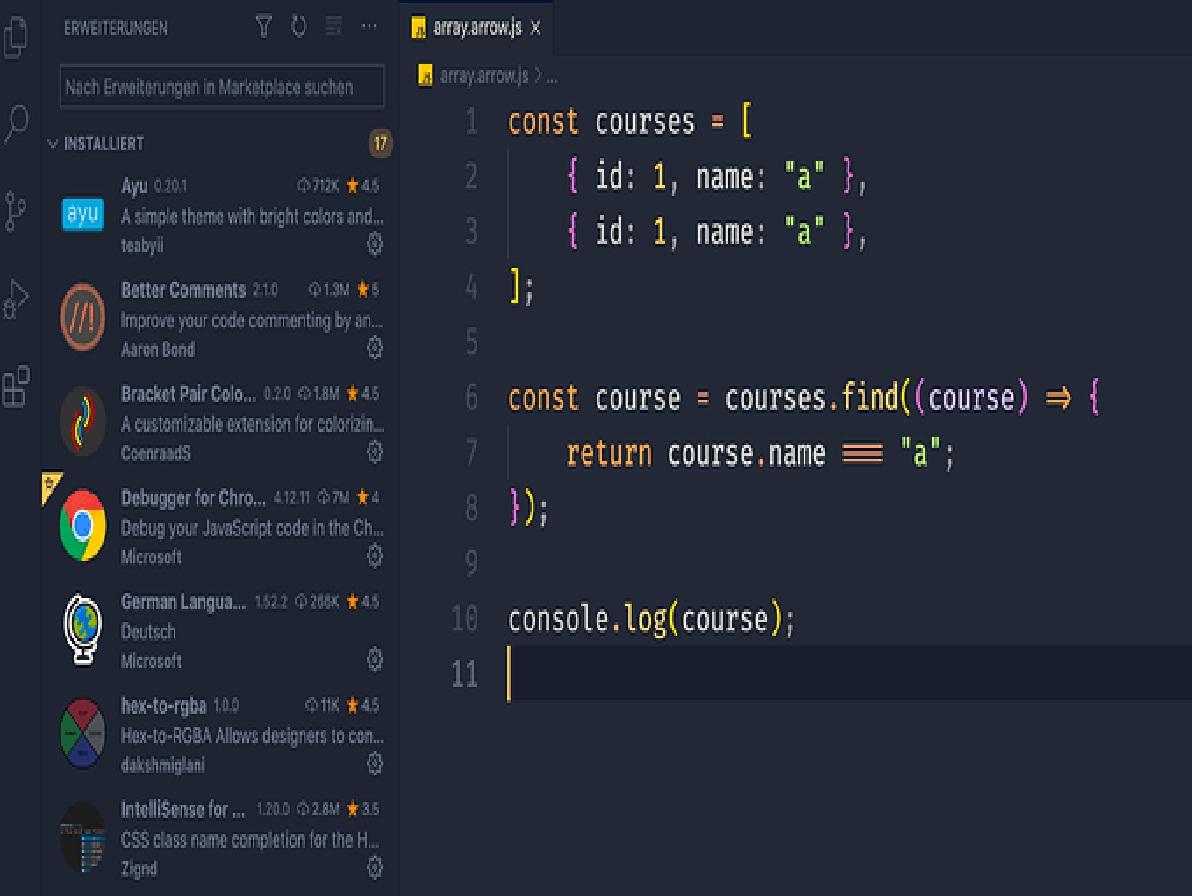Collapse the INSTALLIERT section
Viewport: 1192px width, 896px height.
(x=53, y=144)
